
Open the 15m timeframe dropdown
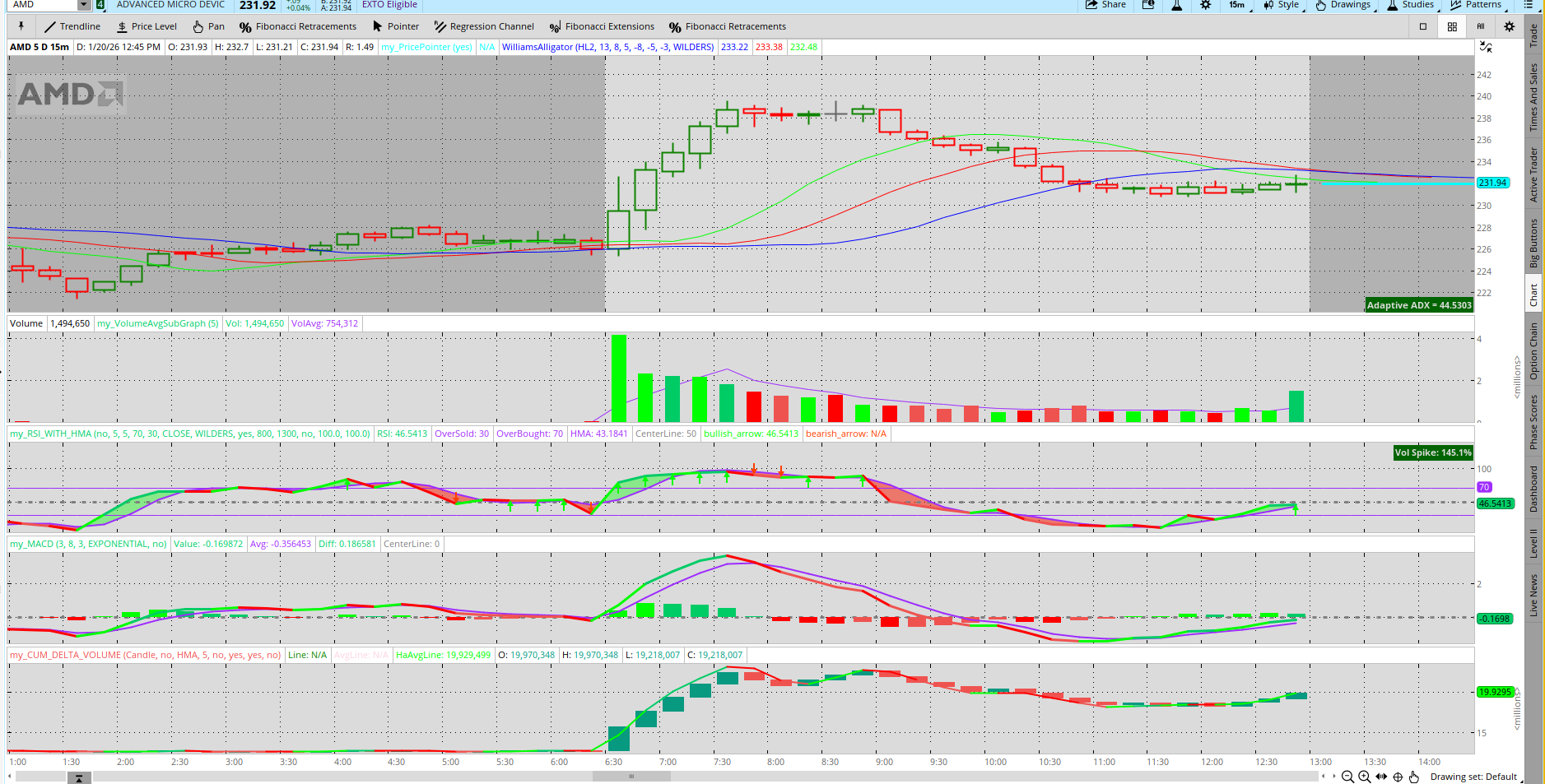pyautogui.click(x=1239, y=5)
